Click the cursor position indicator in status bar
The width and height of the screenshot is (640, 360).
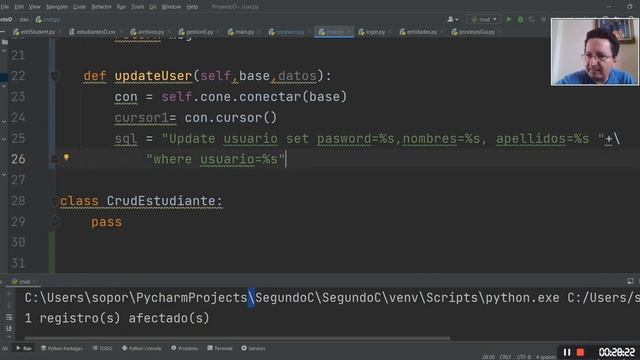pos(488,357)
